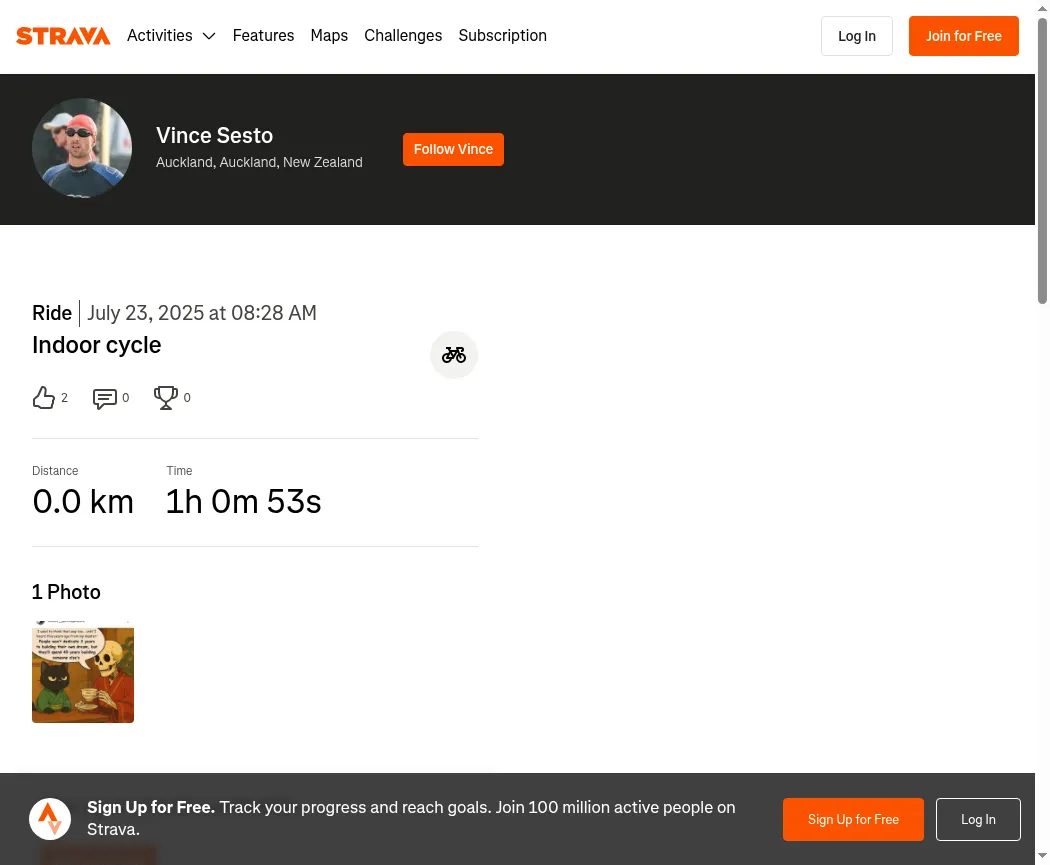
Task: Open Vince Sesto's profile picture
Action: coord(82,148)
